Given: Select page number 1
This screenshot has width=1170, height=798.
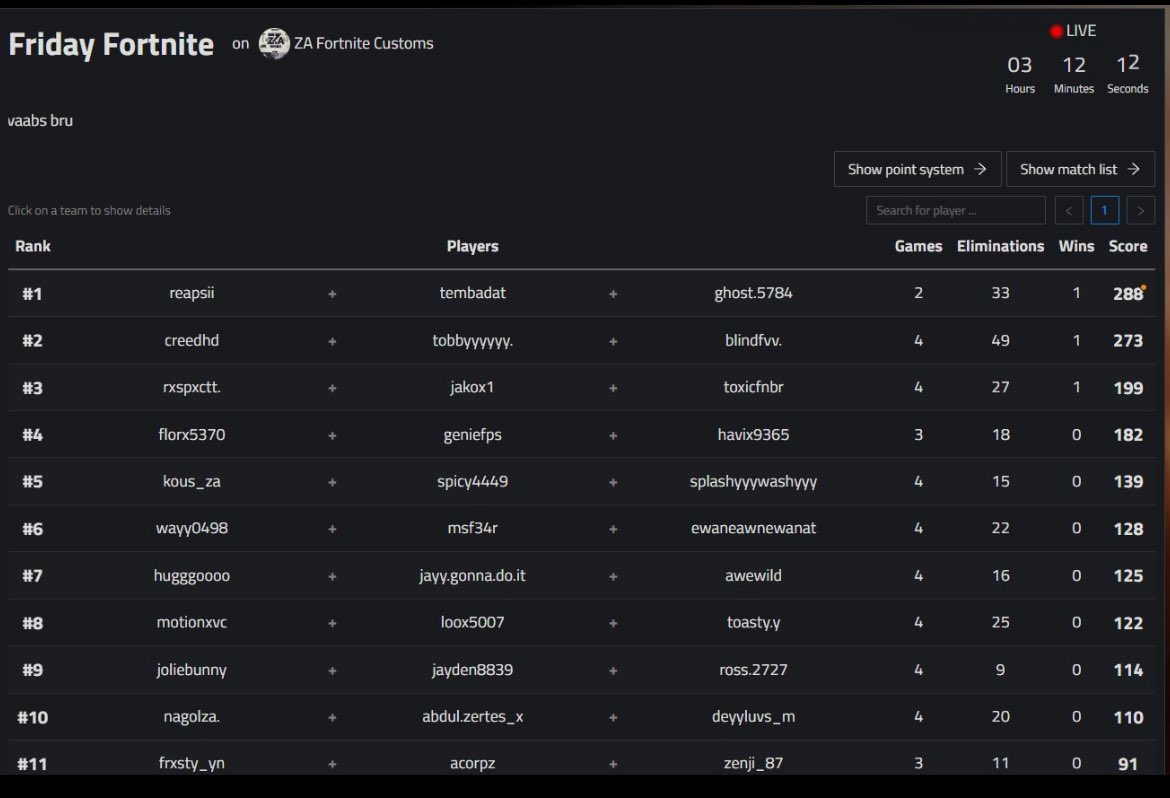Looking at the screenshot, I should (1105, 211).
